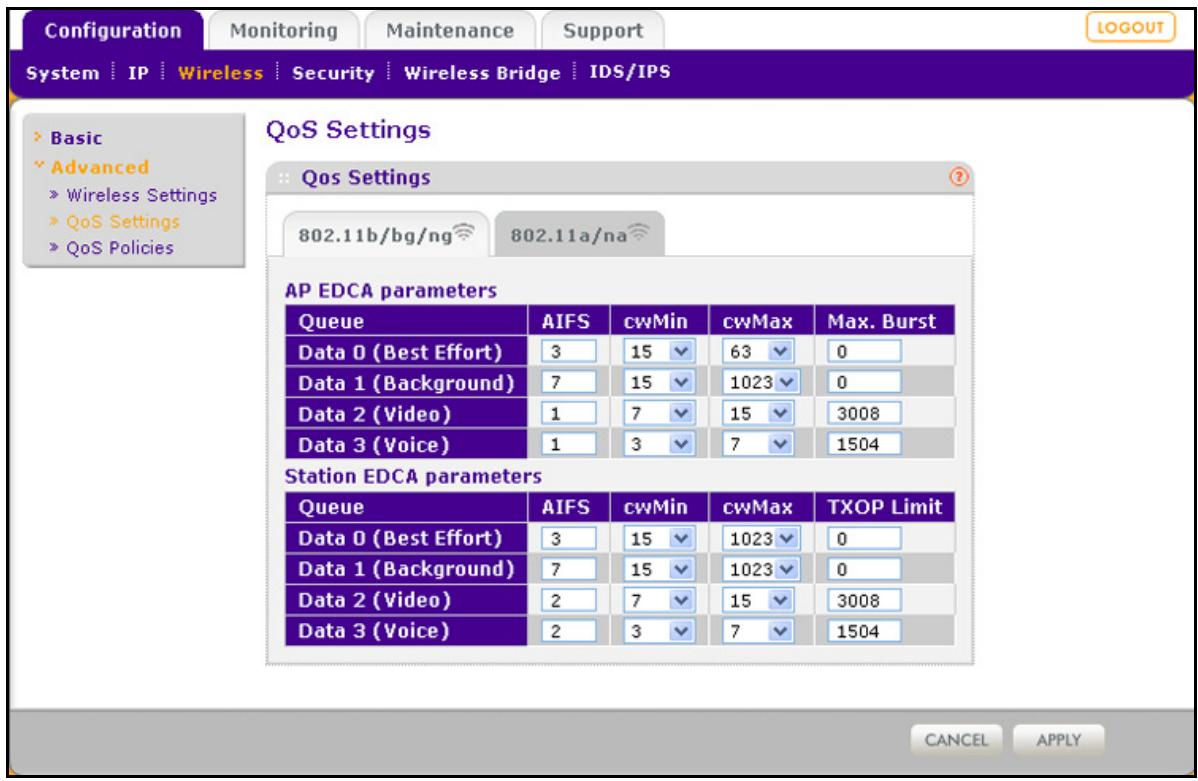The width and height of the screenshot is (1198, 781).
Task: Edit Station Background TXOP Limit field
Action: click(864, 569)
